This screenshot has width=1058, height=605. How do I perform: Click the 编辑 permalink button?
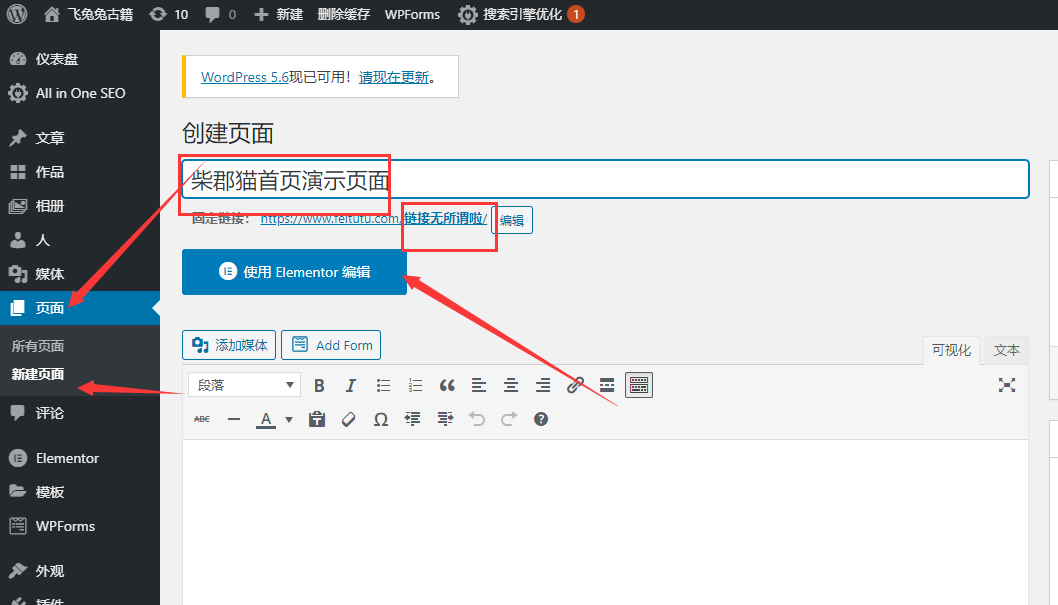pos(512,220)
